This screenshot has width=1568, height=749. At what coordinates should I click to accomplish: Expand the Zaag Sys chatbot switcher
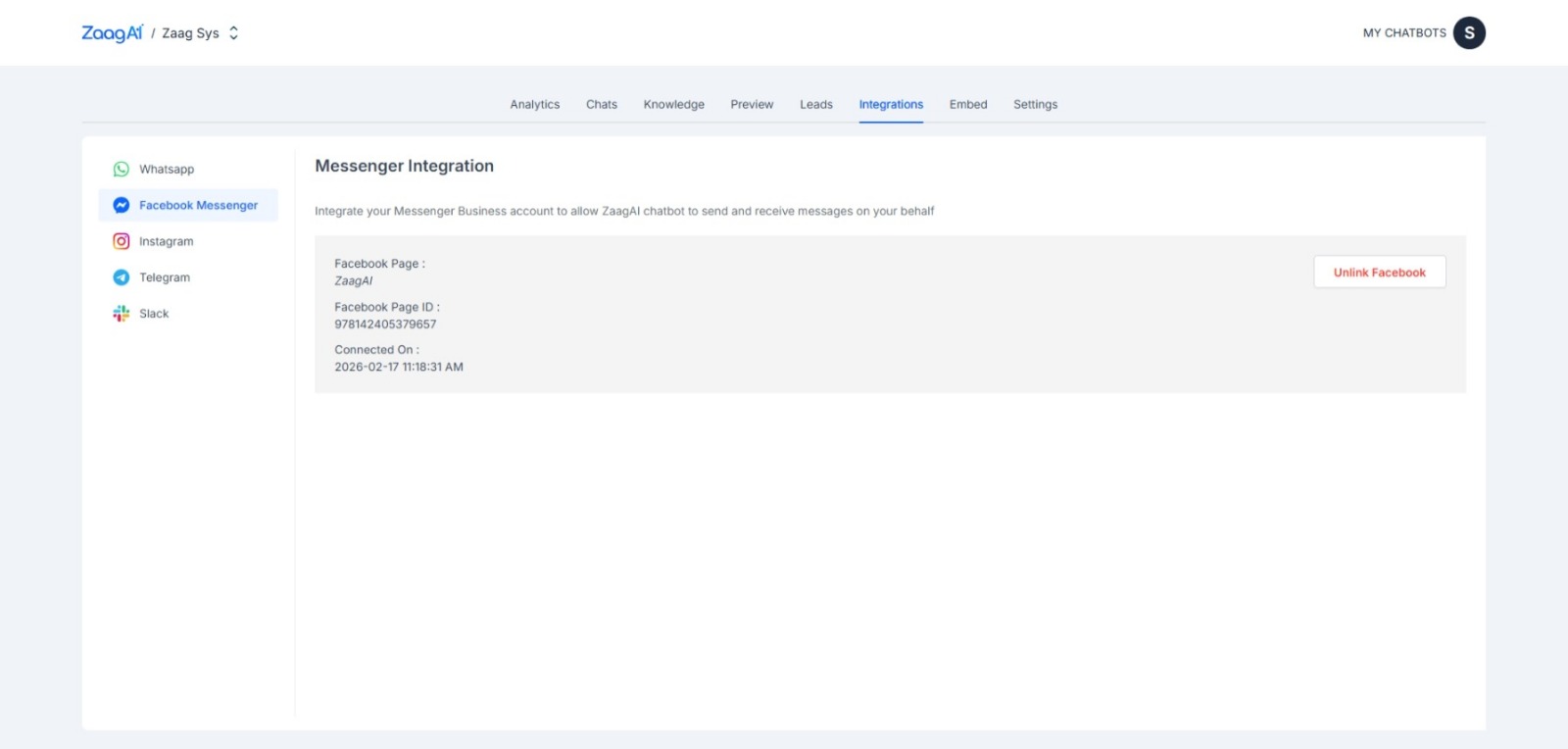[233, 32]
